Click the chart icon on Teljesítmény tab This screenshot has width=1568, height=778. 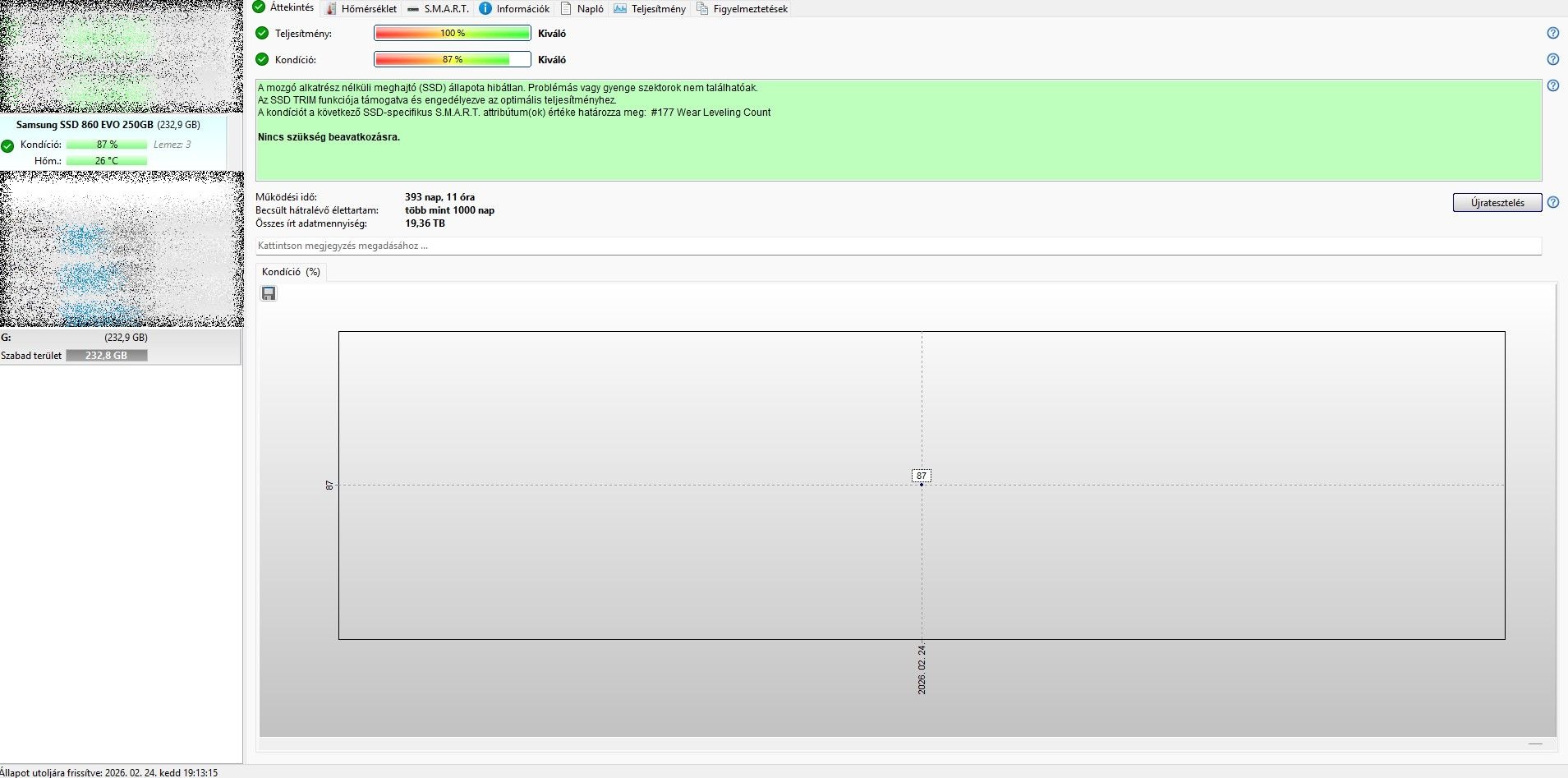620,8
